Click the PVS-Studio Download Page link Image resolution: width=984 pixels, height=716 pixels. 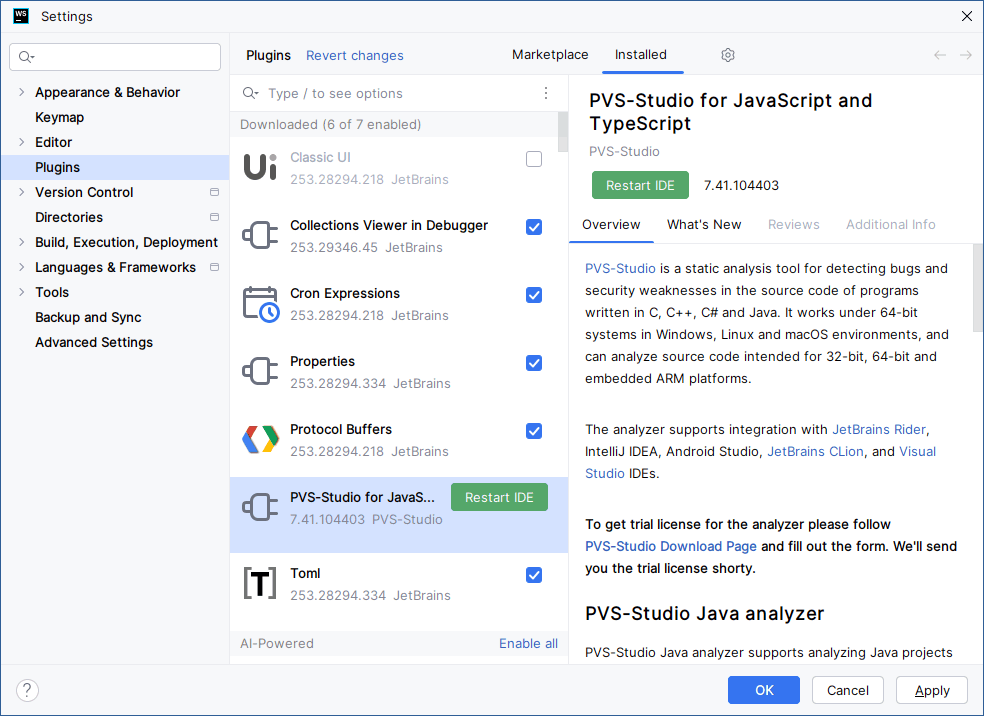670,546
